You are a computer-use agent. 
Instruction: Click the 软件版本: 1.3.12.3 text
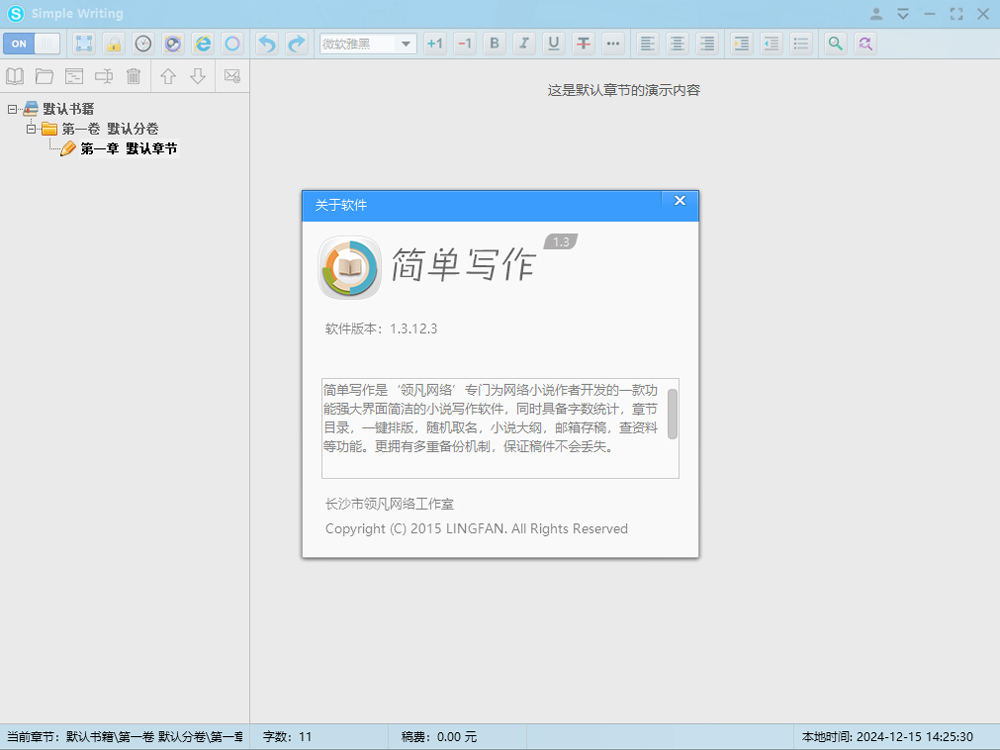pos(381,329)
